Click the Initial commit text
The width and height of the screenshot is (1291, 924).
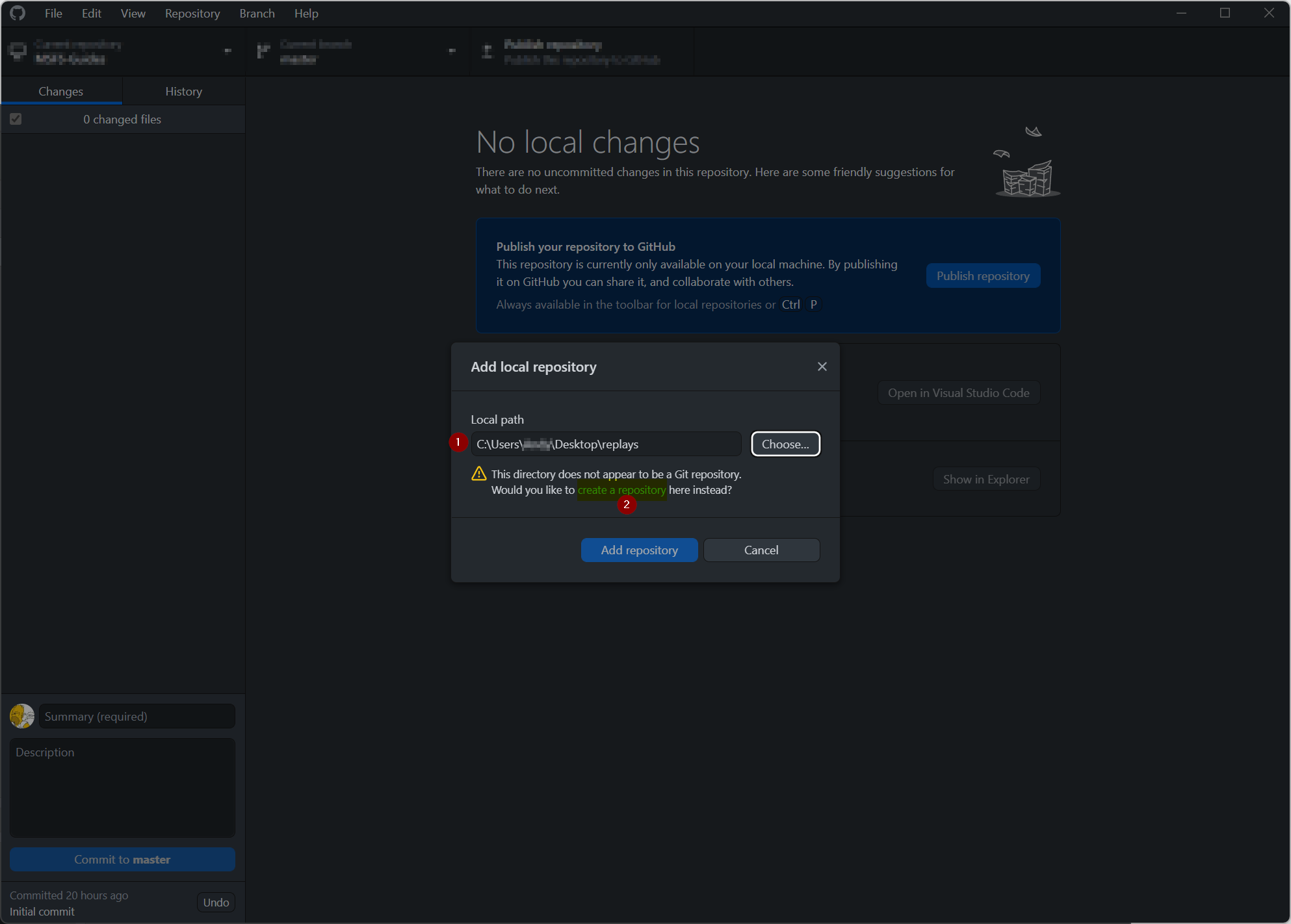click(x=42, y=912)
